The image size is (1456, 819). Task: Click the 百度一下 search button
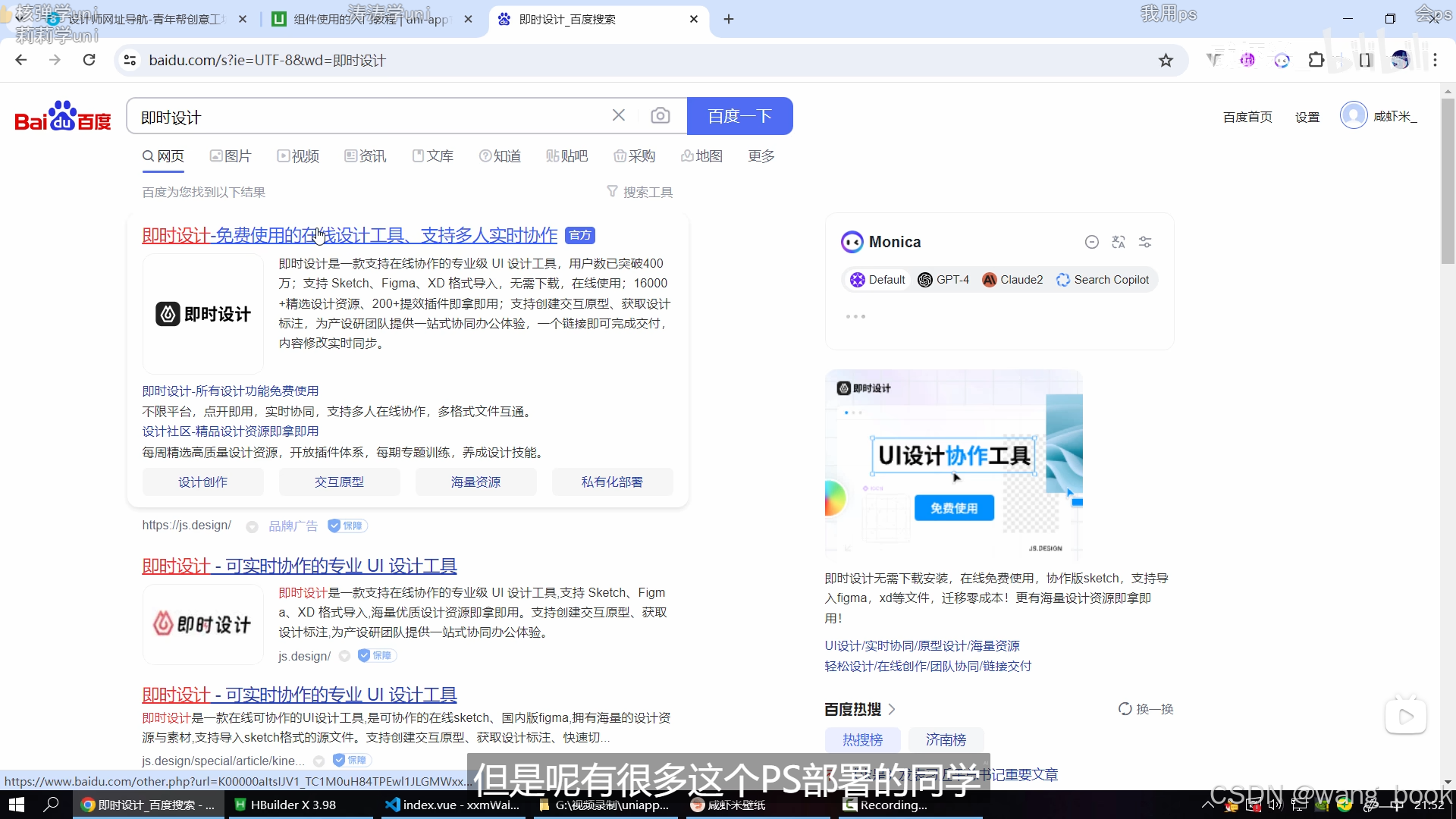pos(739,116)
